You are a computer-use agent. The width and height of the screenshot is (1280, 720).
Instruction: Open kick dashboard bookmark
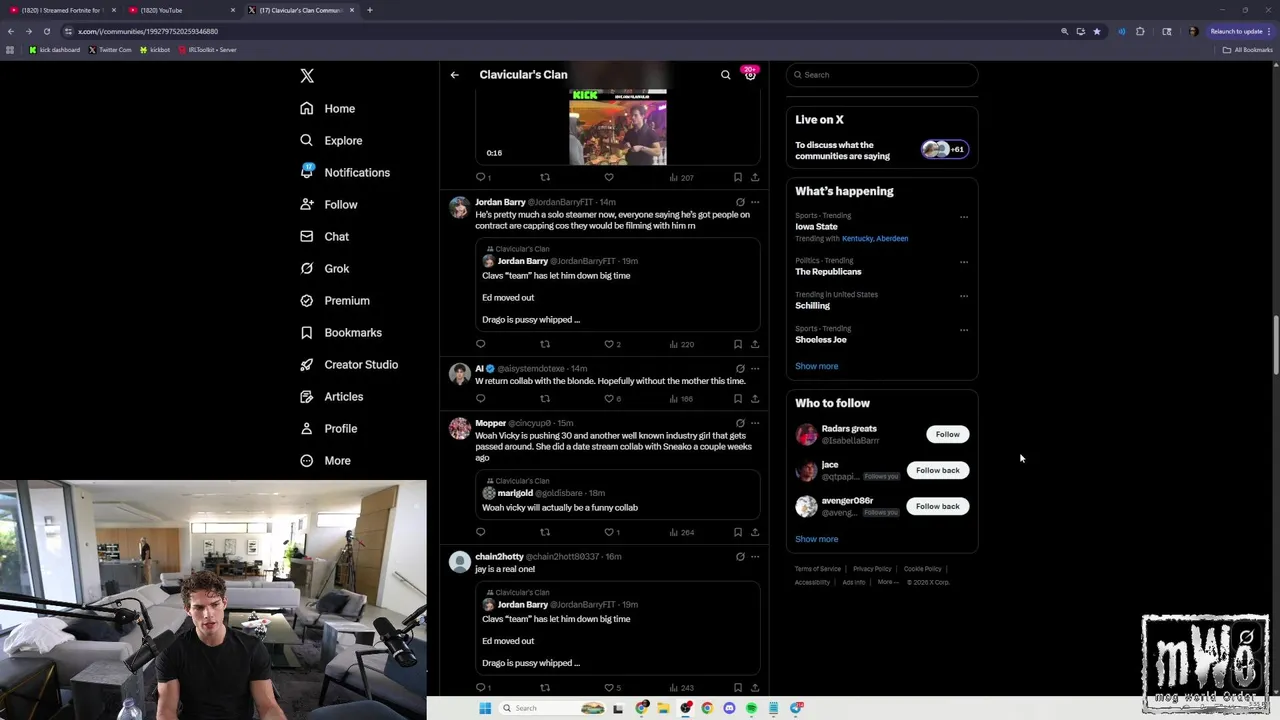pos(55,50)
